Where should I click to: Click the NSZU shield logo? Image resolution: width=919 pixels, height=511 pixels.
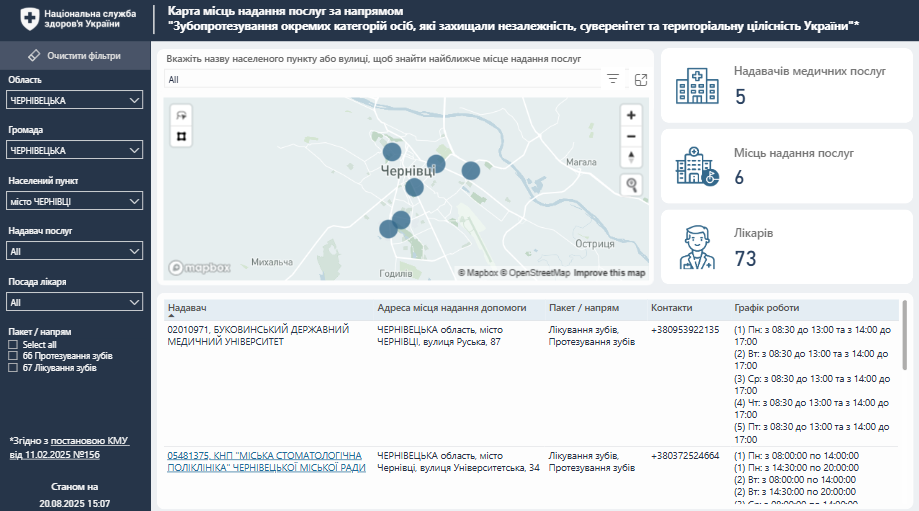click(29, 19)
